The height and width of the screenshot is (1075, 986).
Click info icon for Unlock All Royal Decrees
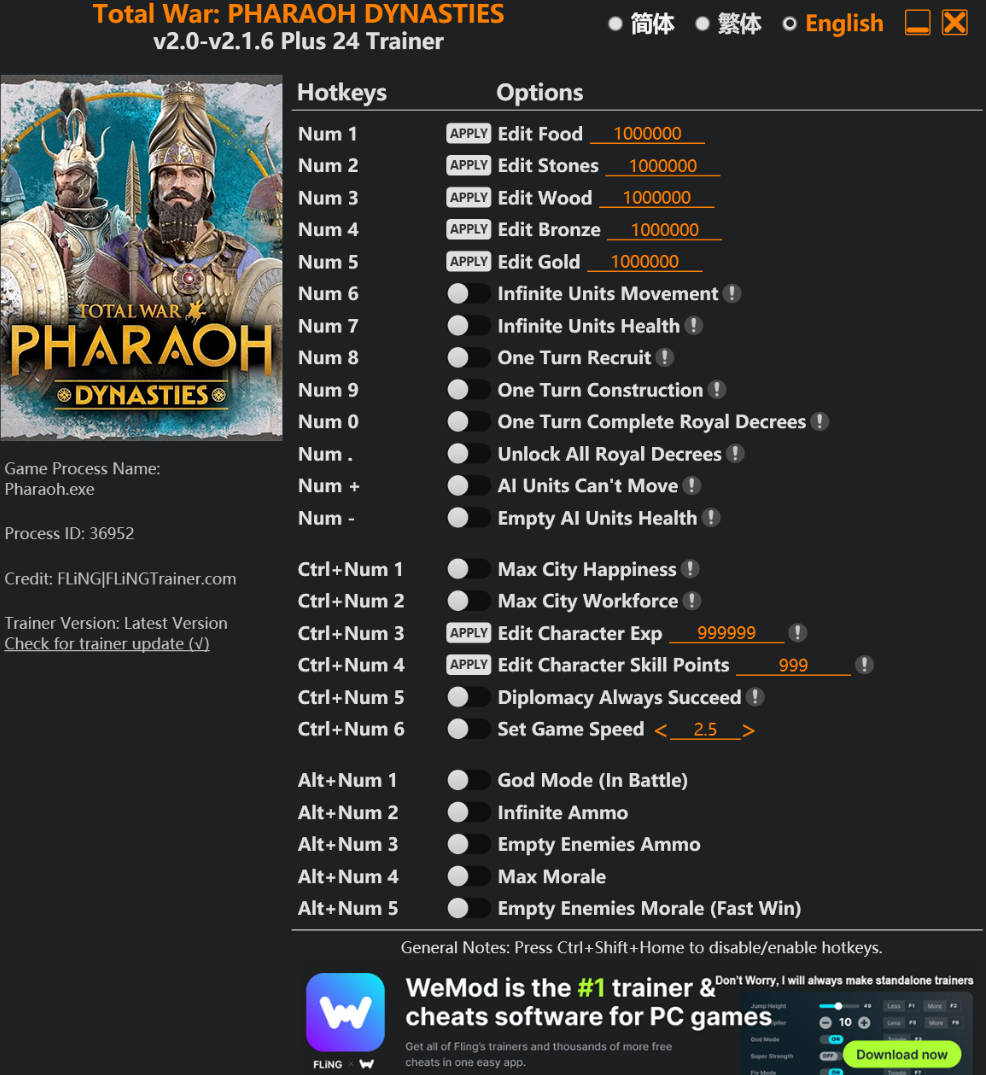pyautogui.click(x=735, y=454)
